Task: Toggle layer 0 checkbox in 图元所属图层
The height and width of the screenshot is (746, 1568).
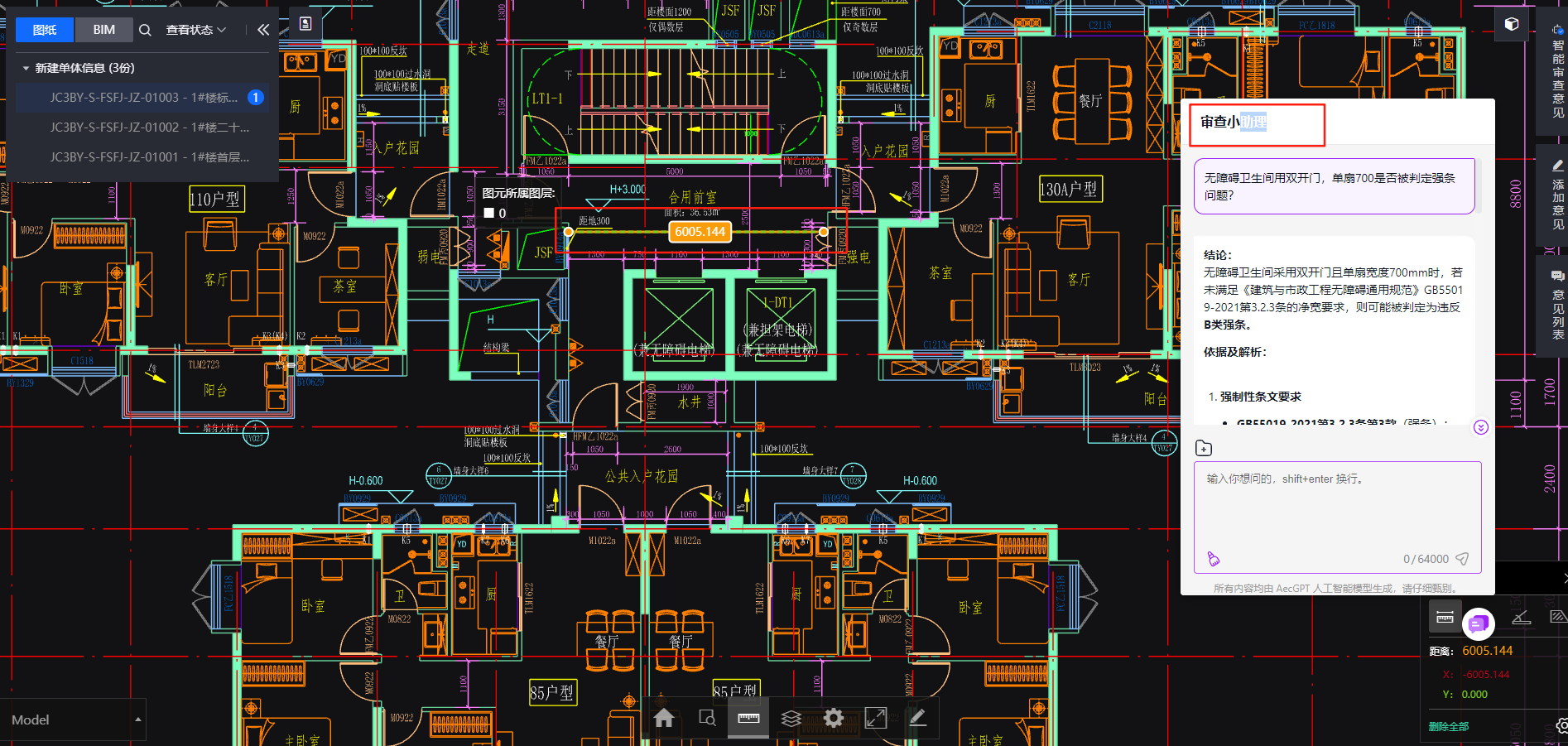Action: click(489, 213)
